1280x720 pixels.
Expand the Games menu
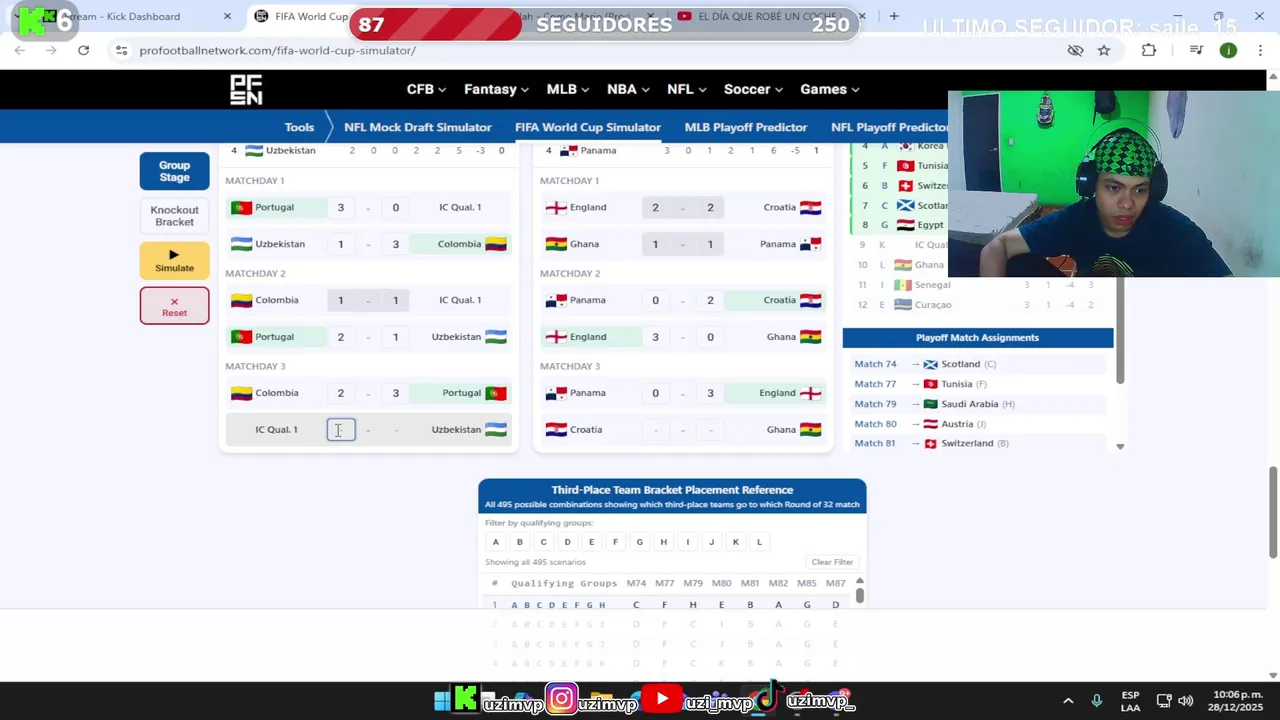(x=830, y=89)
